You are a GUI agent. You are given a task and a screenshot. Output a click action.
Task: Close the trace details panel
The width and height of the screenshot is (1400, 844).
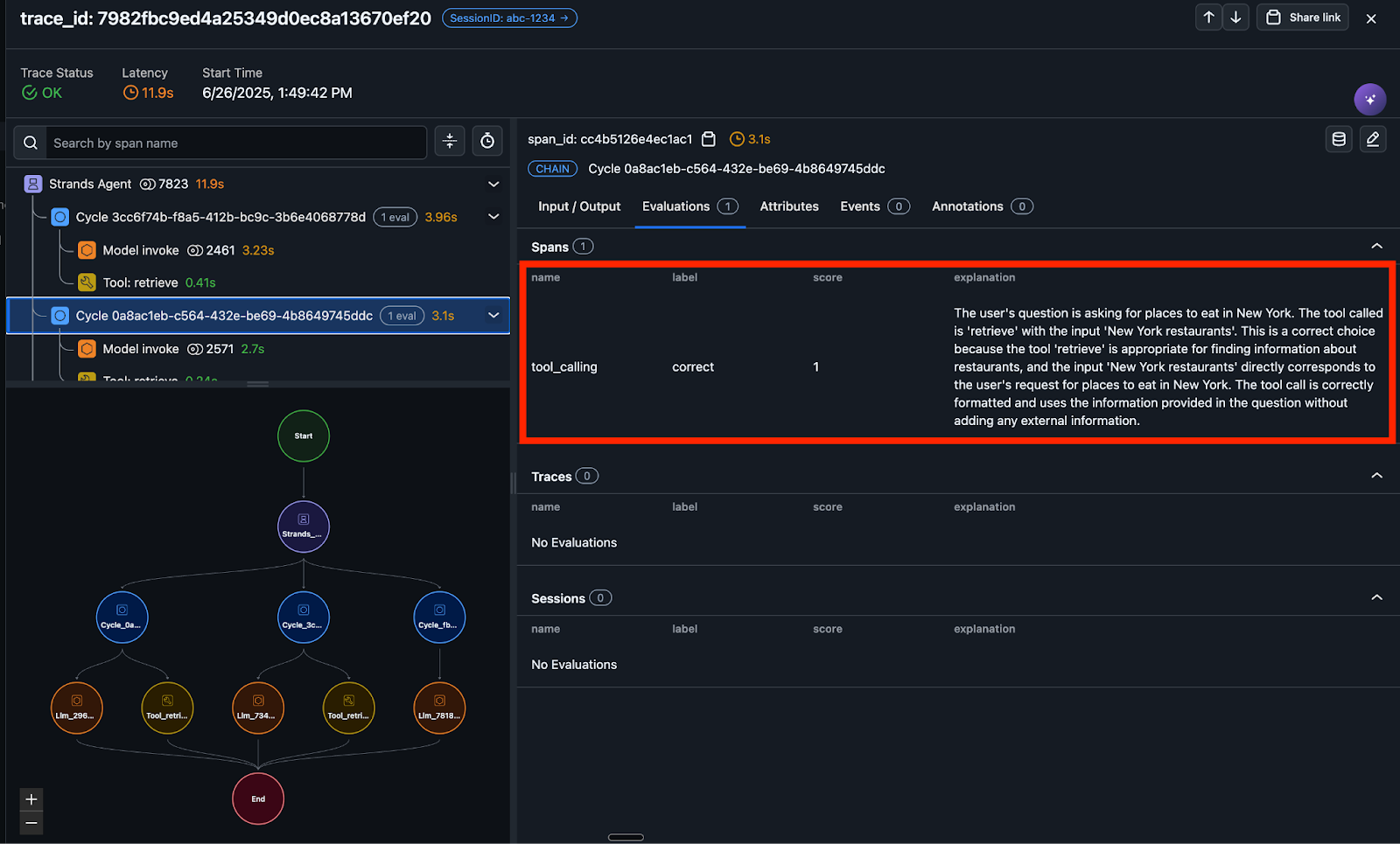pos(1371,18)
